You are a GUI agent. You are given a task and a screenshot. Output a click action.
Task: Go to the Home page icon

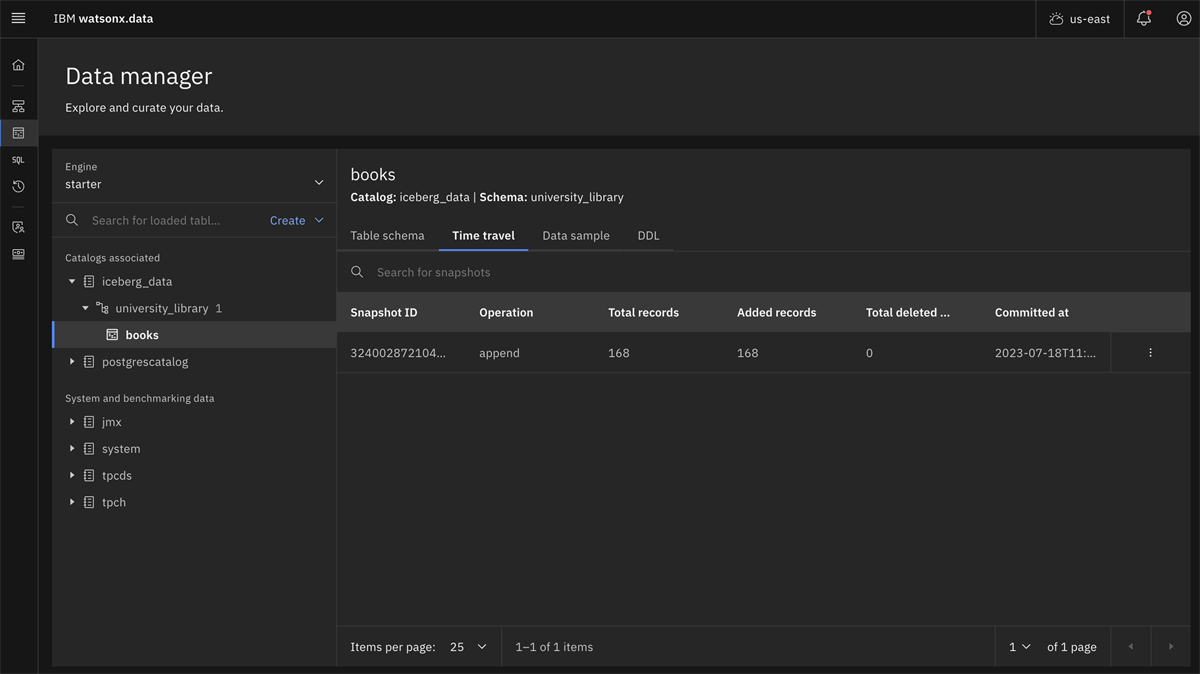[x=18, y=65]
